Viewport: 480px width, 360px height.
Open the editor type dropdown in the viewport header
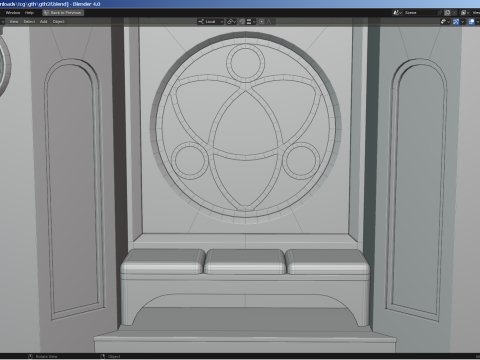(x=2, y=22)
